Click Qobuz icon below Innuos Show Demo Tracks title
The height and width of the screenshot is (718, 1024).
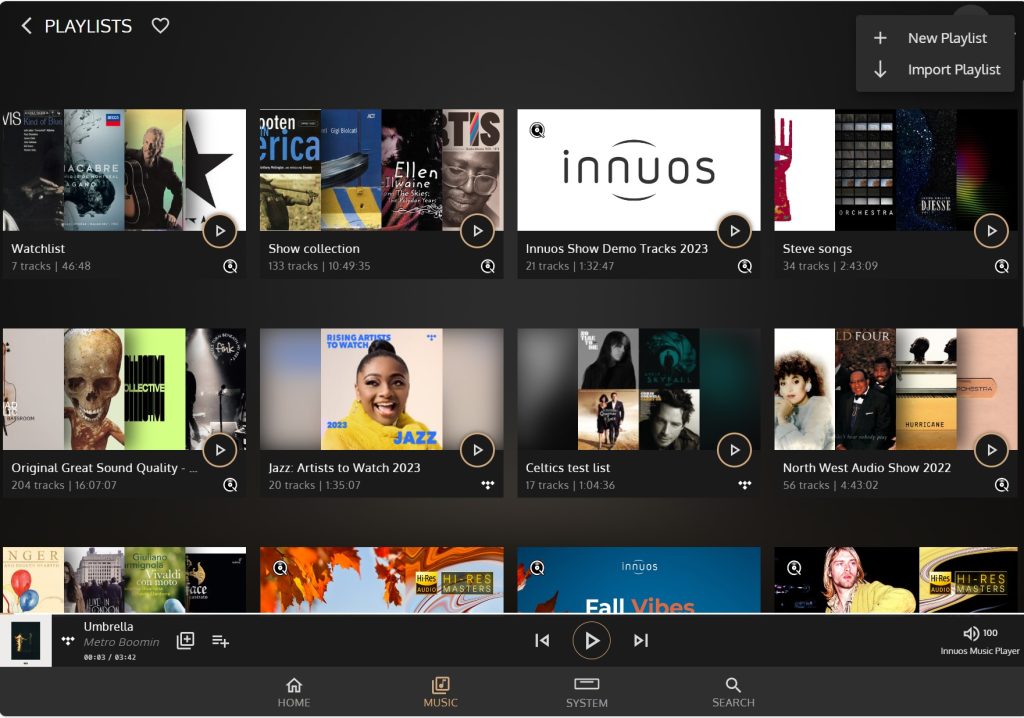(x=744, y=266)
